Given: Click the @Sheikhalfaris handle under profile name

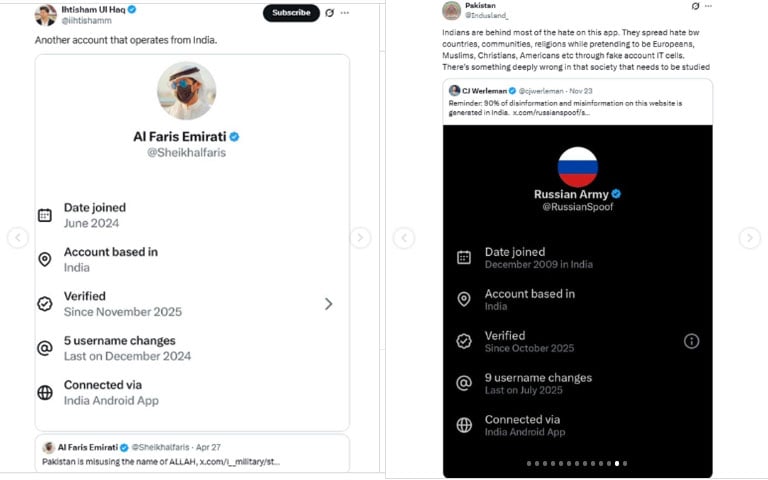Looking at the screenshot, I should tap(186, 153).
